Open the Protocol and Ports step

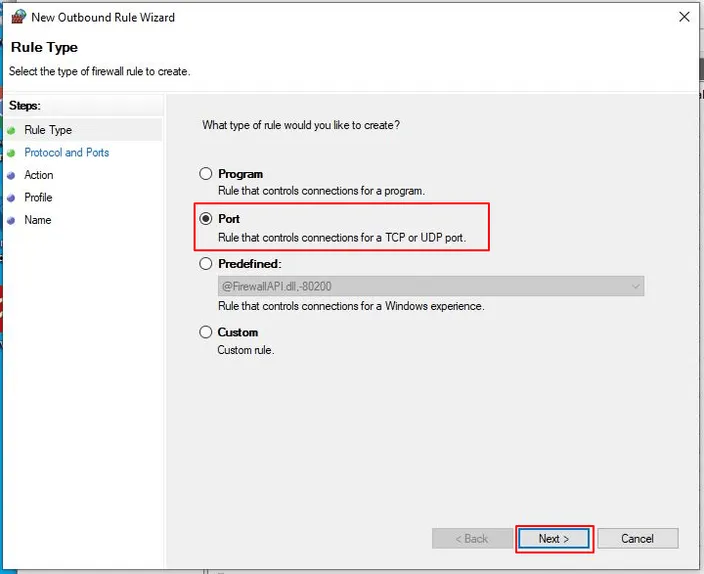click(66, 152)
